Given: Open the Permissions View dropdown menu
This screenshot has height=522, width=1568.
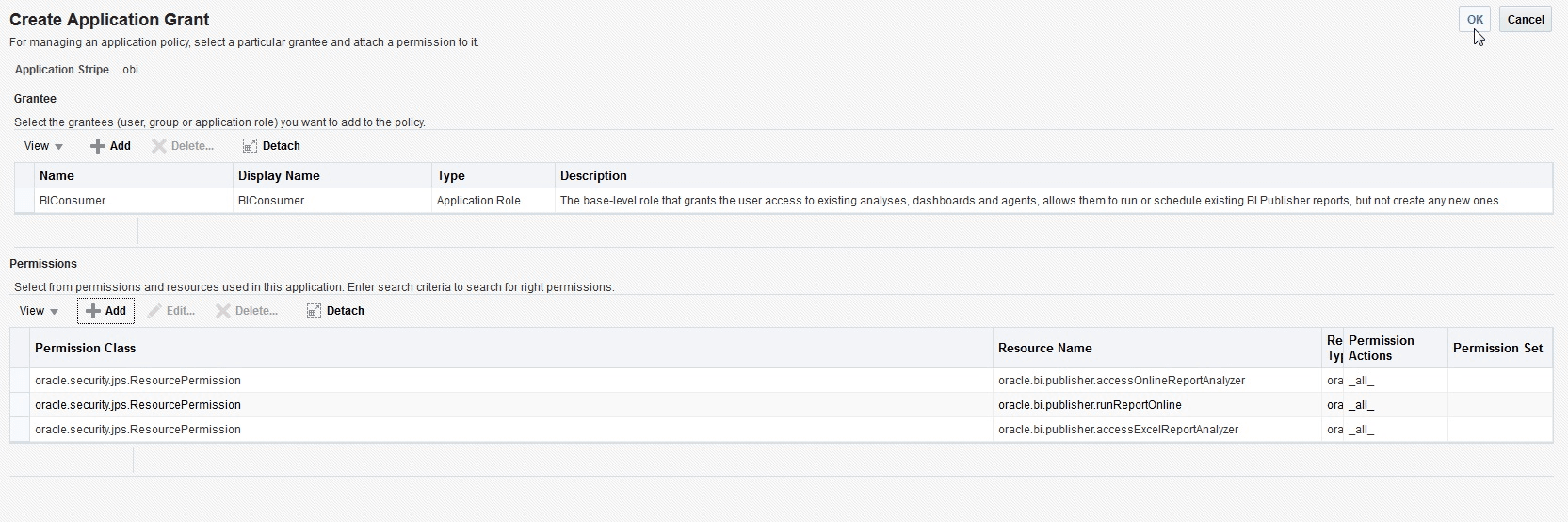Looking at the screenshot, I should pos(40,311).
